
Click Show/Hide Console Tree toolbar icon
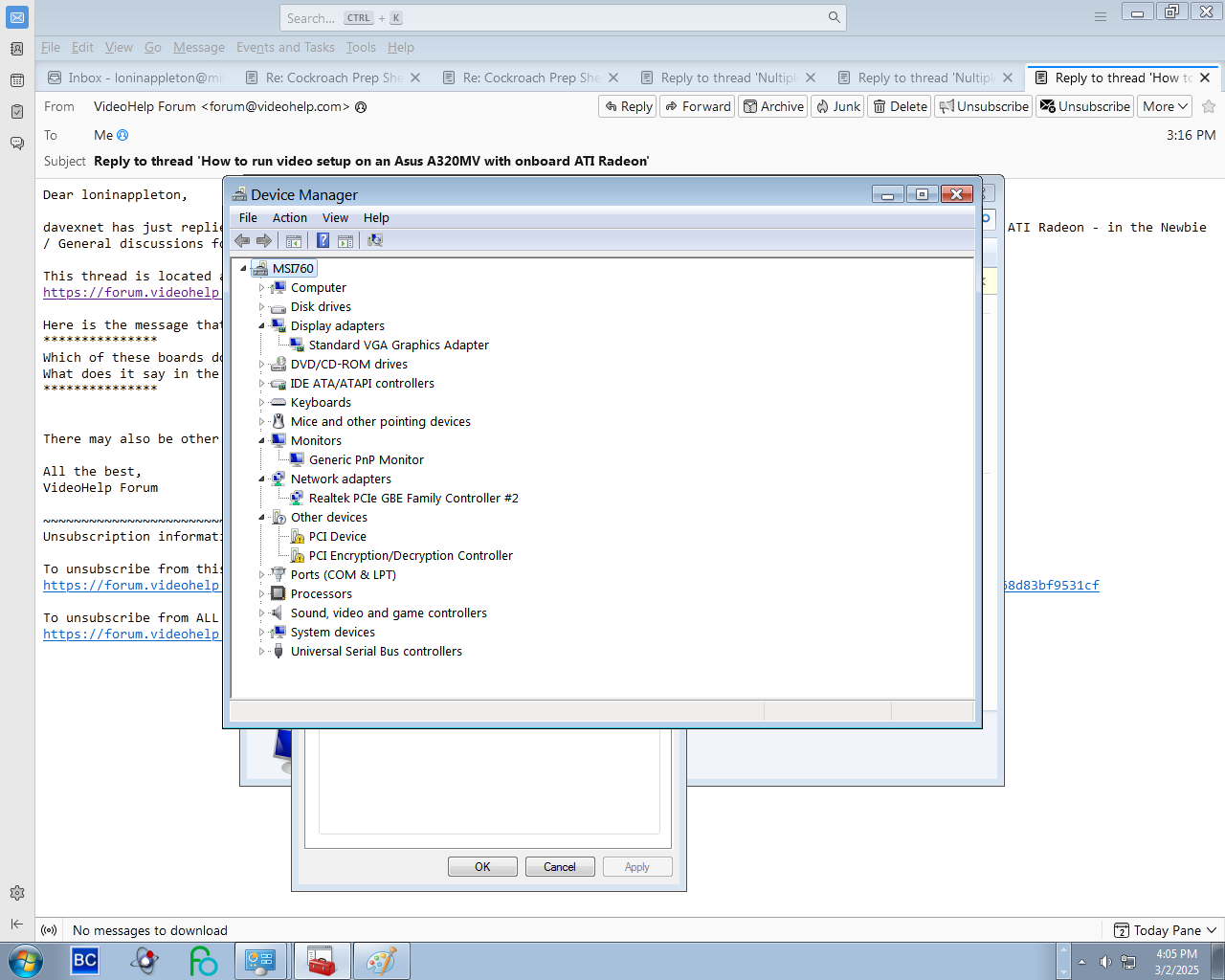294,240
